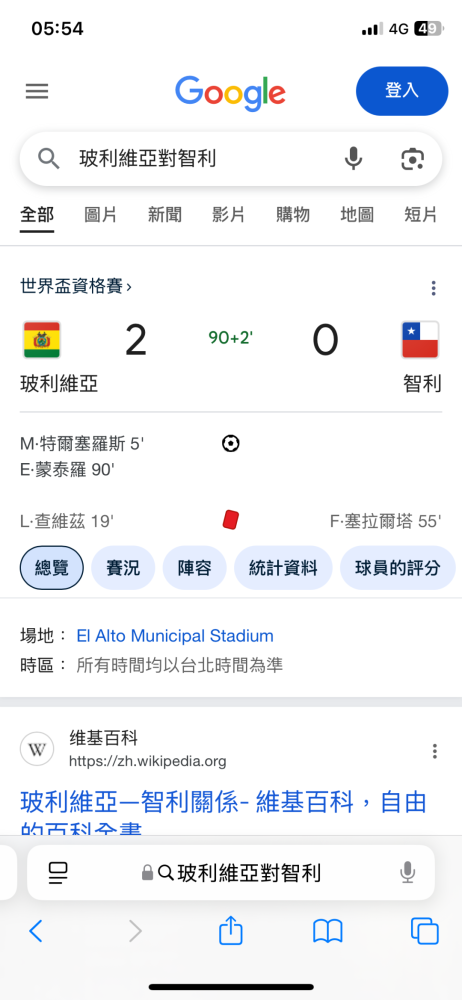Open the three-dot options for the match card
The width and height of the screenshot is (462, 1000).
433,288
